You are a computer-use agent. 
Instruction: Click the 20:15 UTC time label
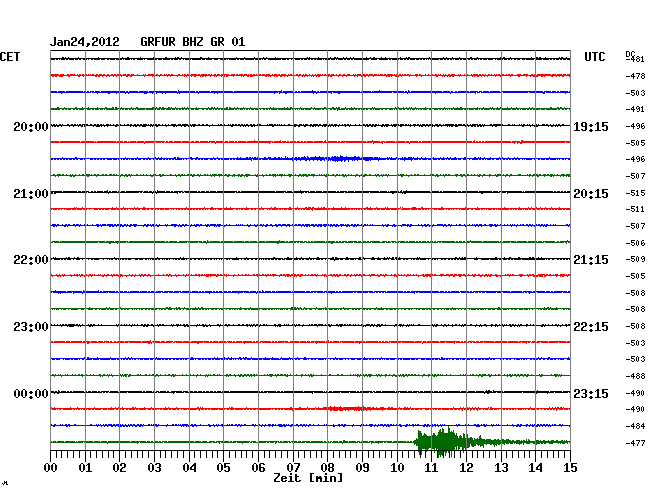(591, 194)
